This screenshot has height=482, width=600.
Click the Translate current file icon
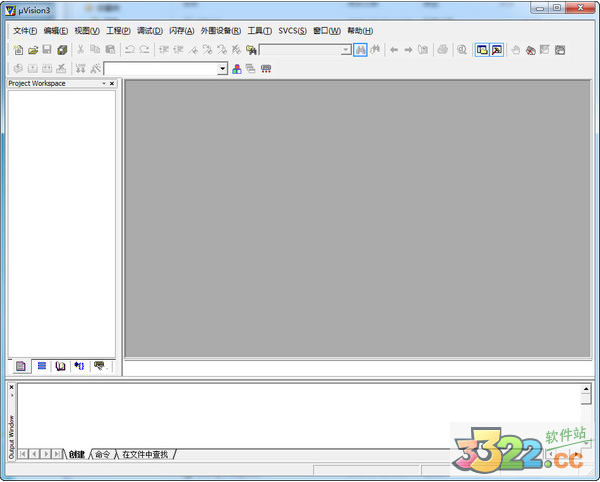18,69
